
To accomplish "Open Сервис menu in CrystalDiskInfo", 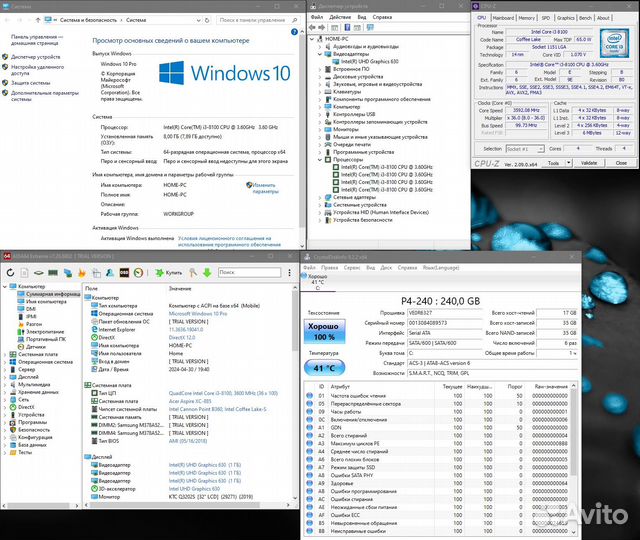I will (352, 268).
